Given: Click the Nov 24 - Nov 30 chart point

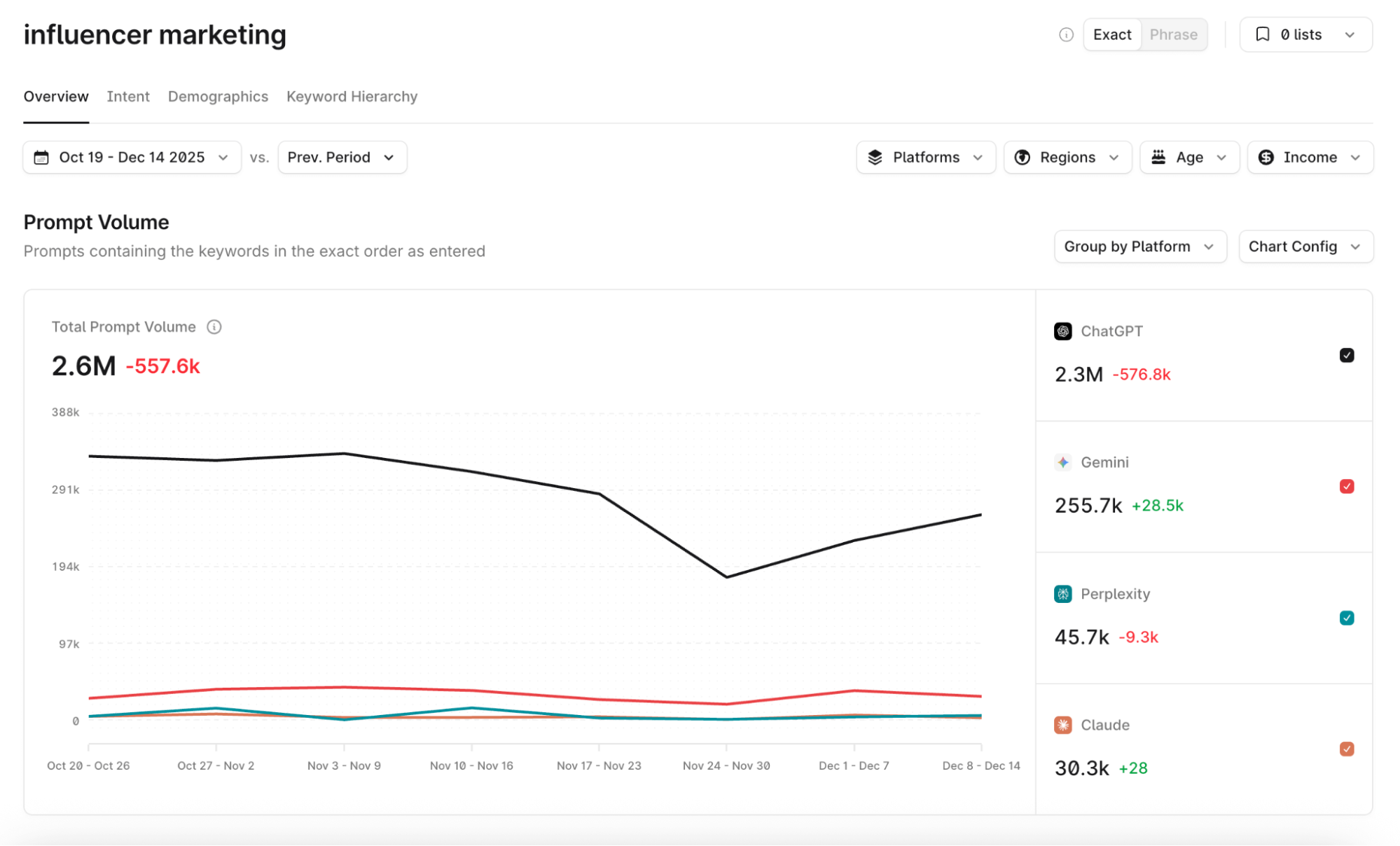Looking at the screenshot, I should pos(726,577).
